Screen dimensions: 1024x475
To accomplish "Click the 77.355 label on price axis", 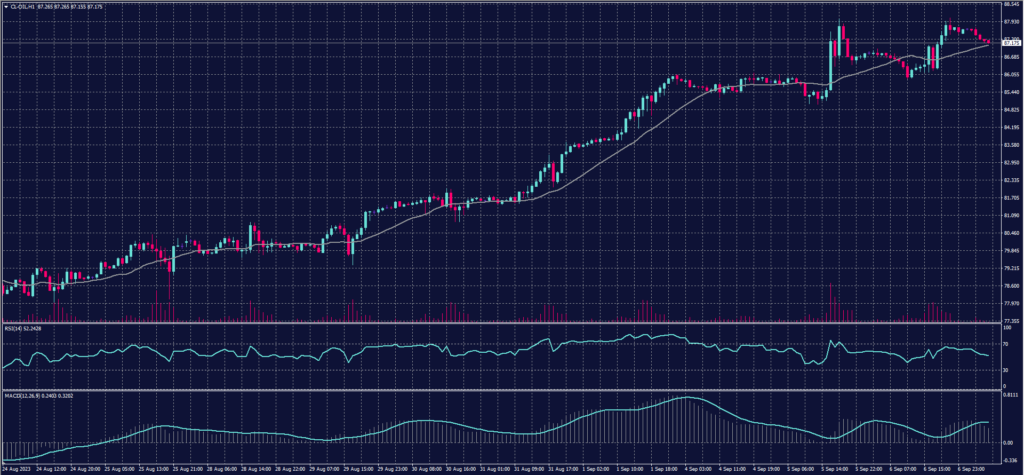I will (x=1009, y=320).
